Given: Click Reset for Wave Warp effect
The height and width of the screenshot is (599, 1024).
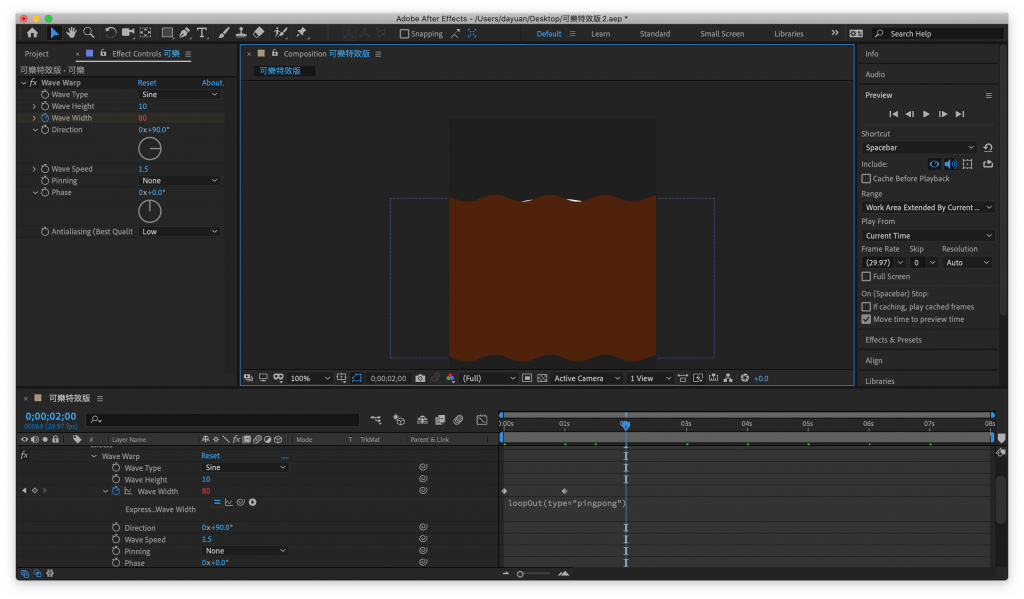Looking at the screenshot, I should (x=147, y=83).
